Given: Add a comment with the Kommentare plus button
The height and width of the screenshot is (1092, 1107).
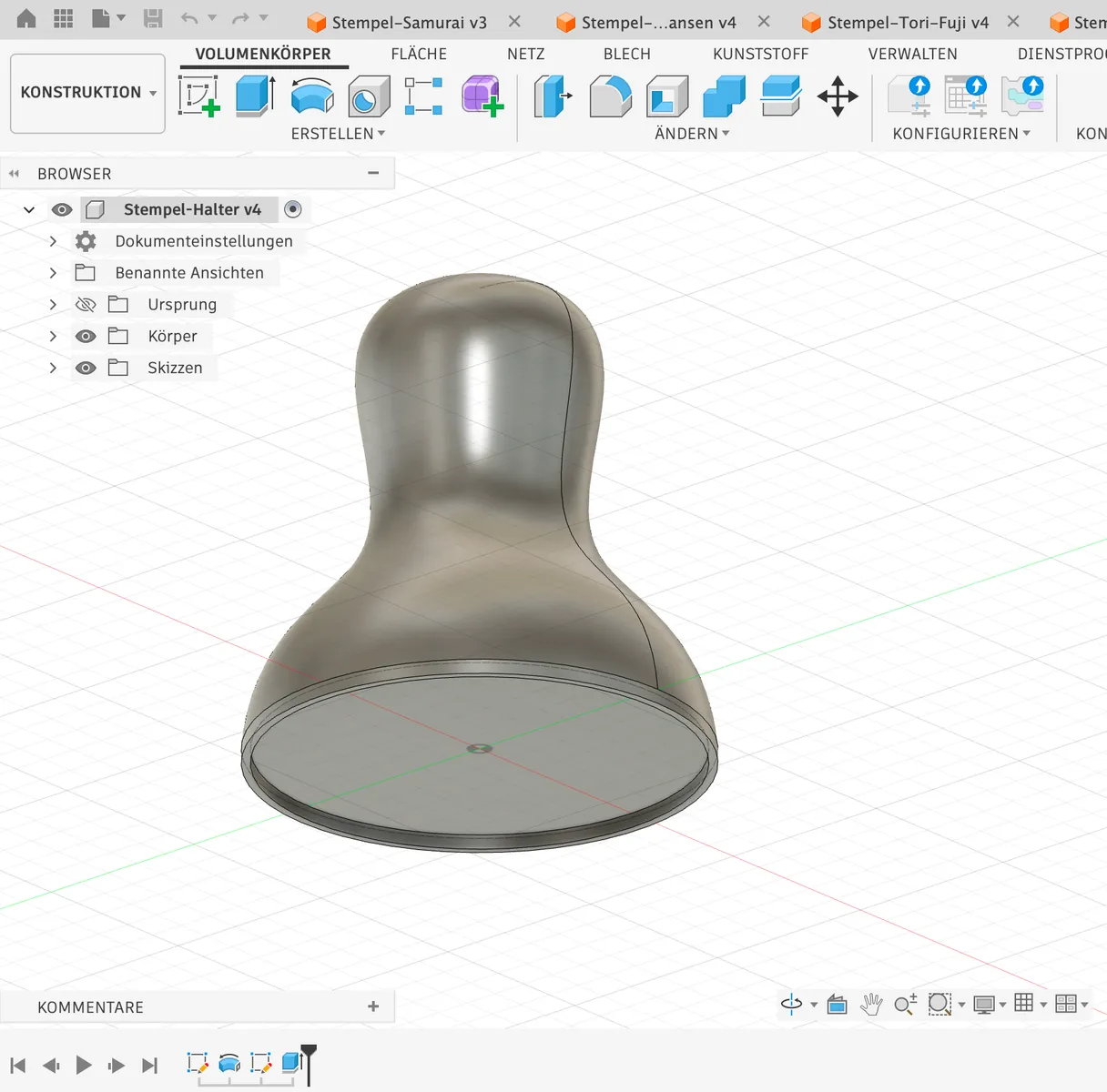Looking at the screenshot, I should tap(373, 1006).
